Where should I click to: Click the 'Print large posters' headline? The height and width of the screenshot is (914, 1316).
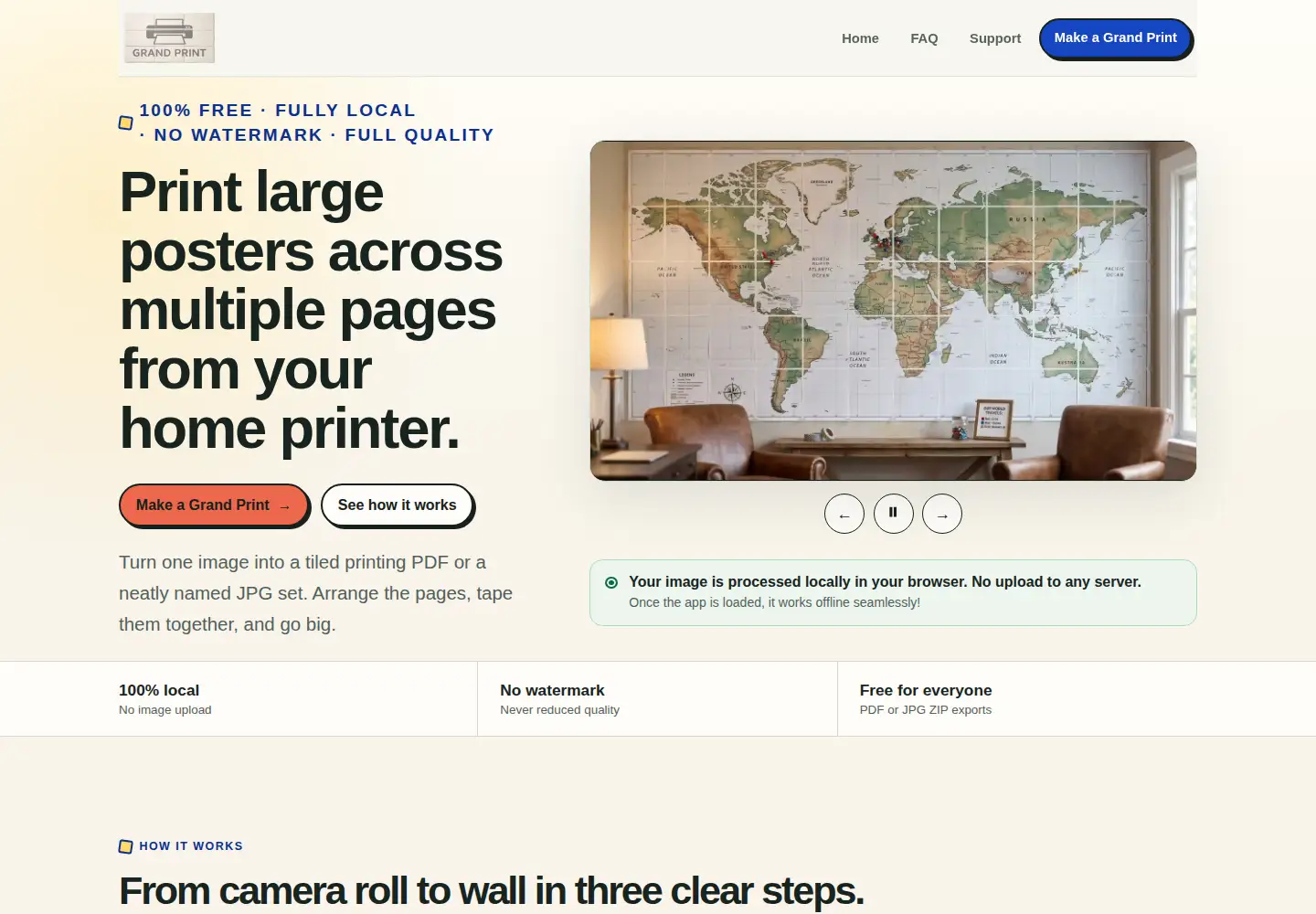pos(312,310)
